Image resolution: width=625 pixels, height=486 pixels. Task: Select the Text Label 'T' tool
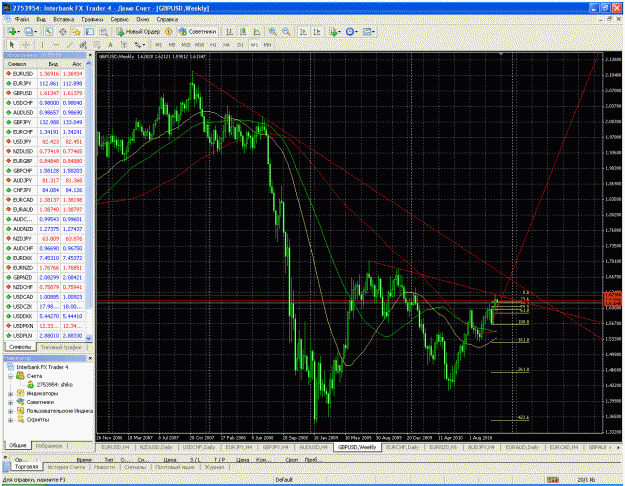[124, 45]
